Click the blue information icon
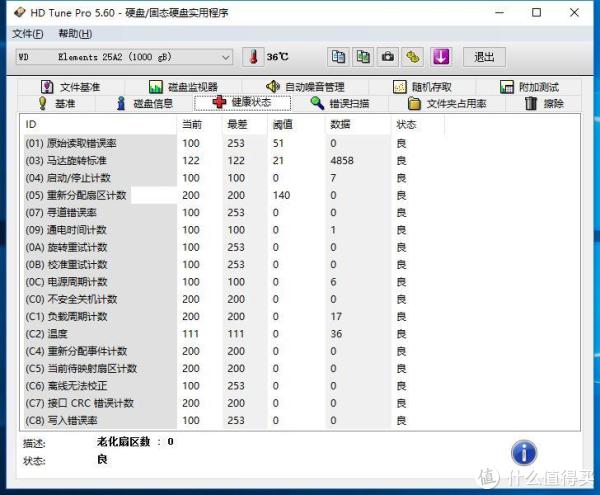 pyautogui.click(x=524, y=453)
